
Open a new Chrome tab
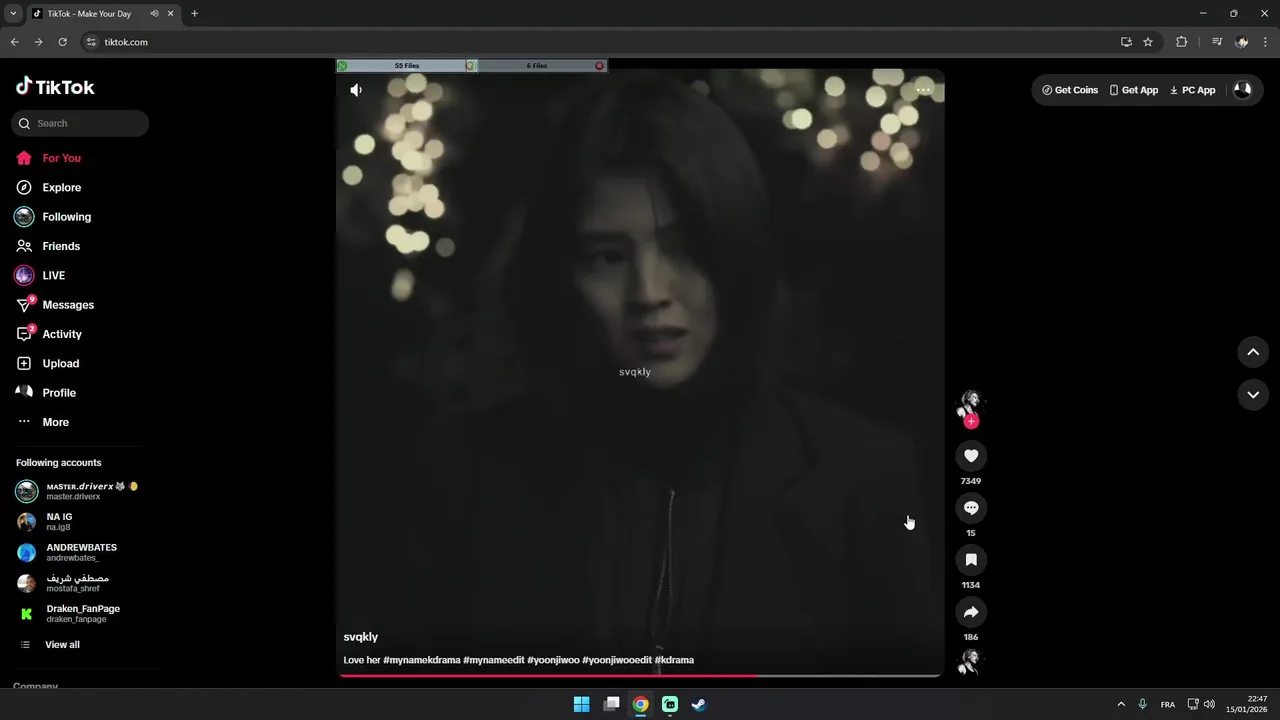pyautogui.click(x=195, y=14)
